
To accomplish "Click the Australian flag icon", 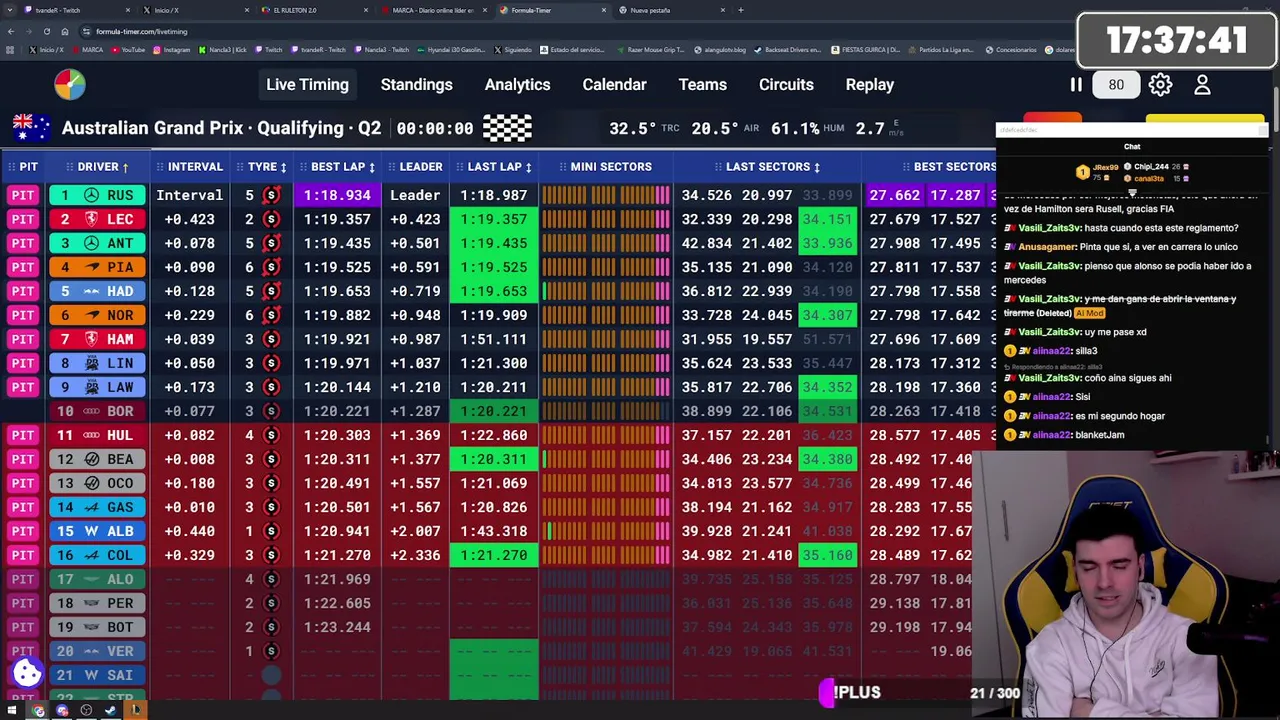I will pos(31,128).
